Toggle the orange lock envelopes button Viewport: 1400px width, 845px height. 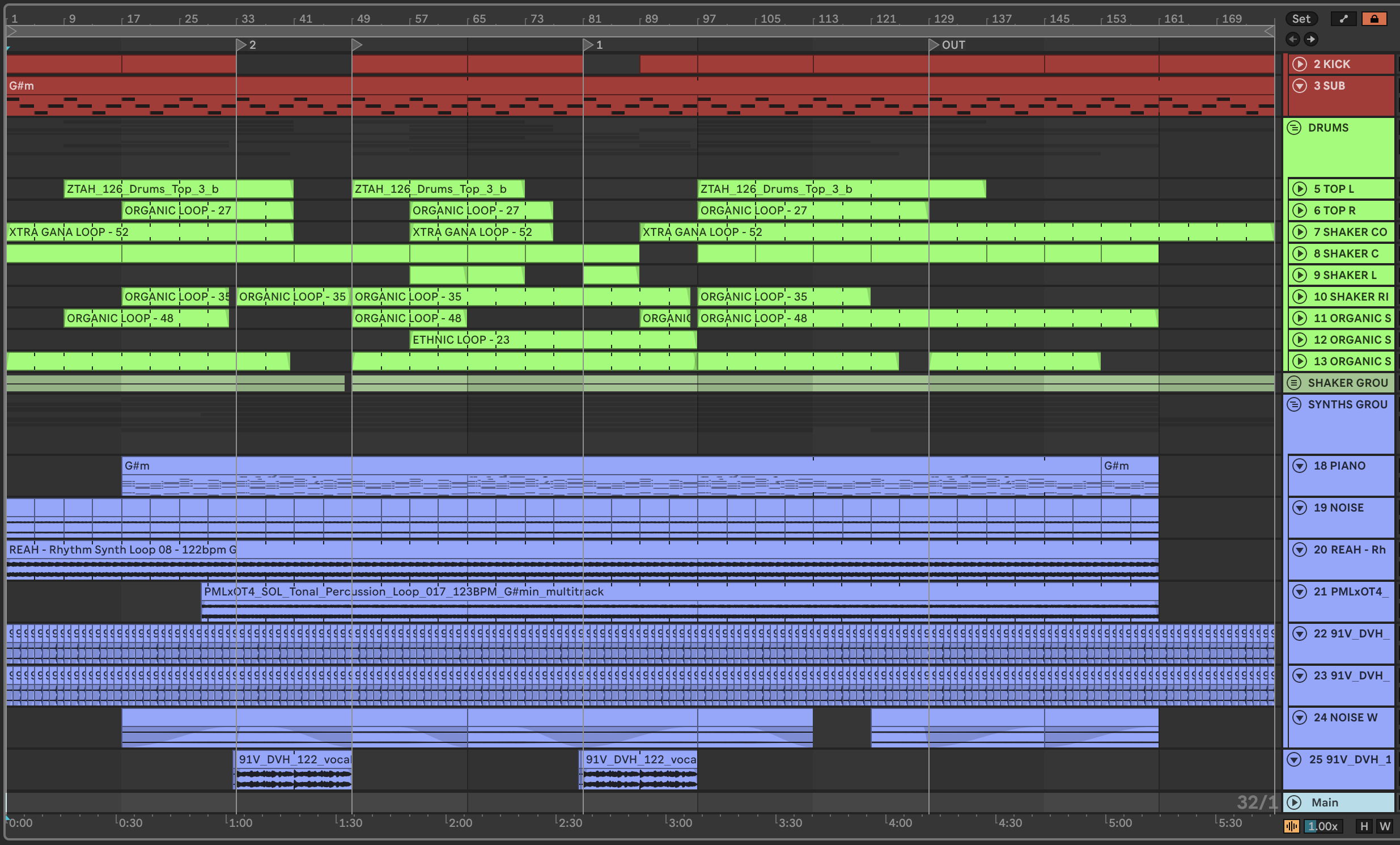(x=1374, y=19)
